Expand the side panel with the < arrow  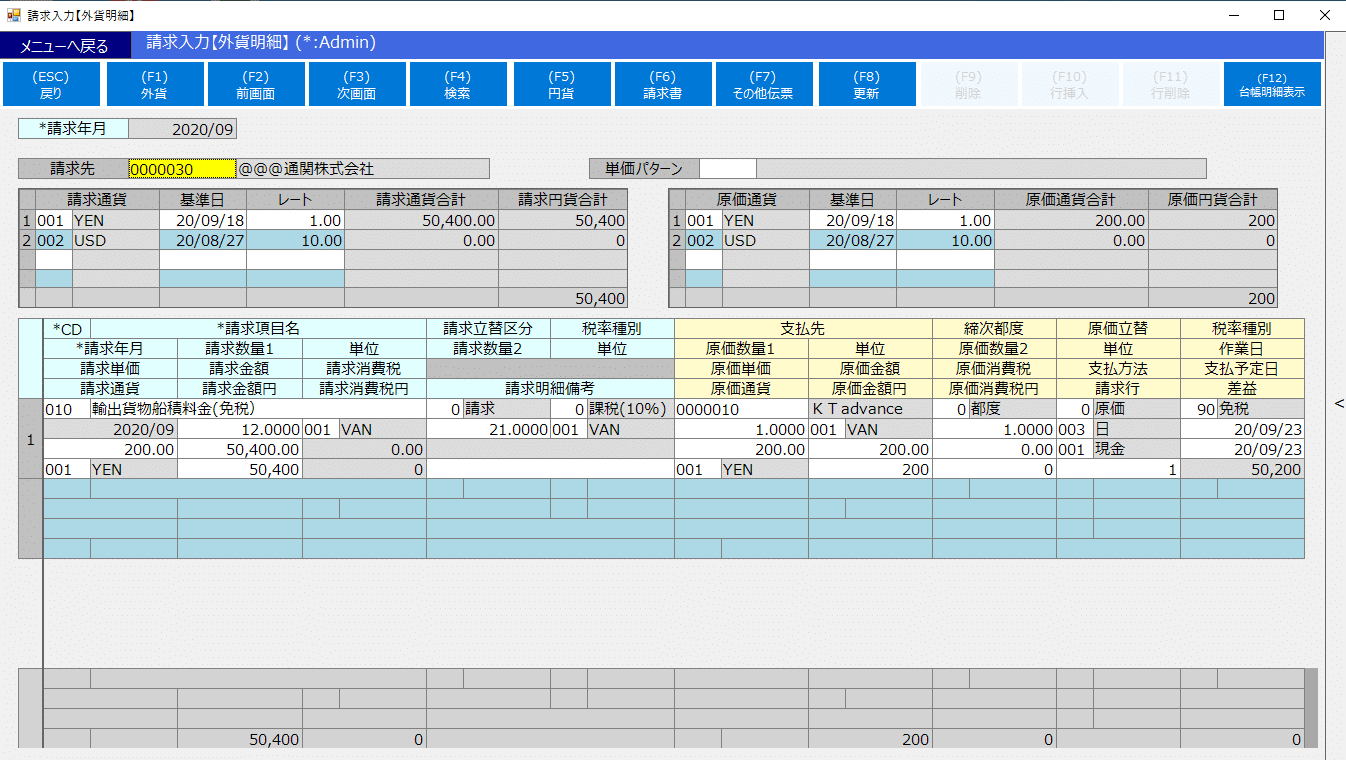coord(1339,403)
